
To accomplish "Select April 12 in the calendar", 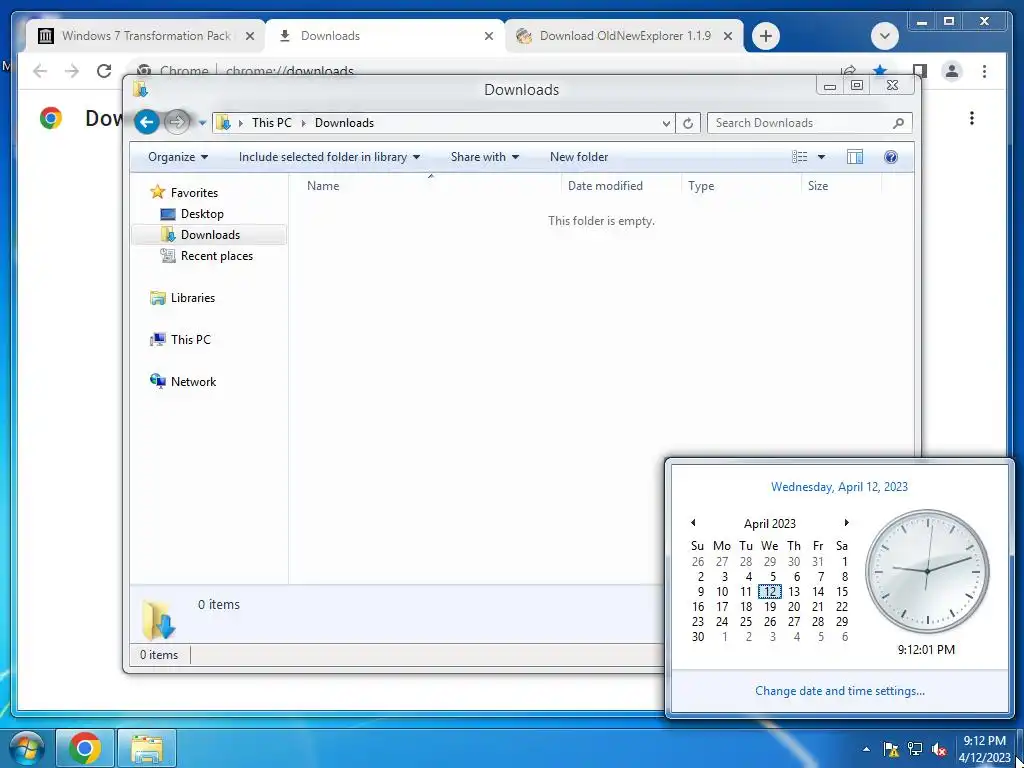I will 770,592.
